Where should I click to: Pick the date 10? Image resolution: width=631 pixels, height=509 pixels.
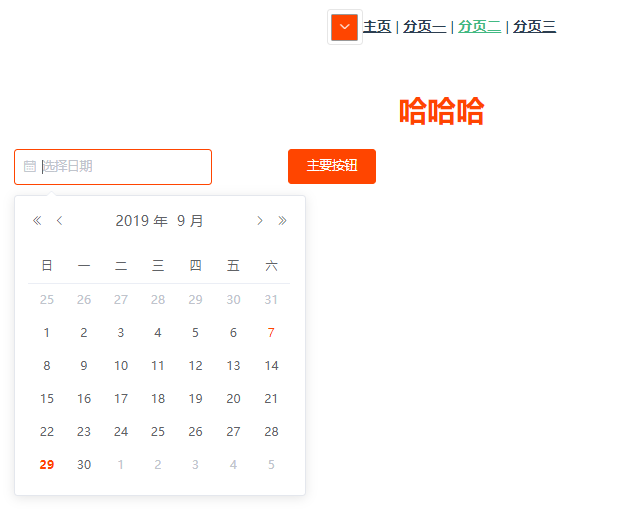[x=121, y=366]
